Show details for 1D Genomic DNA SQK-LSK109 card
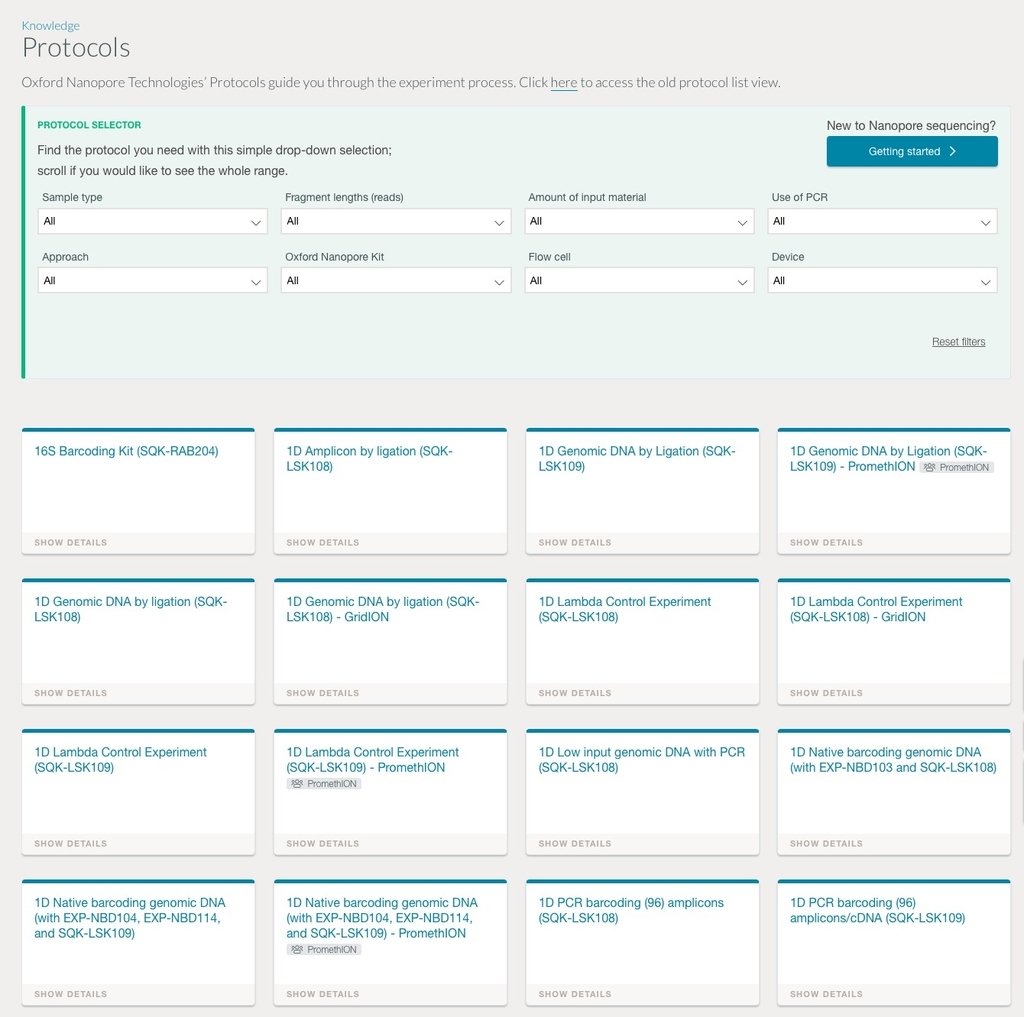 tap(575, 543)
